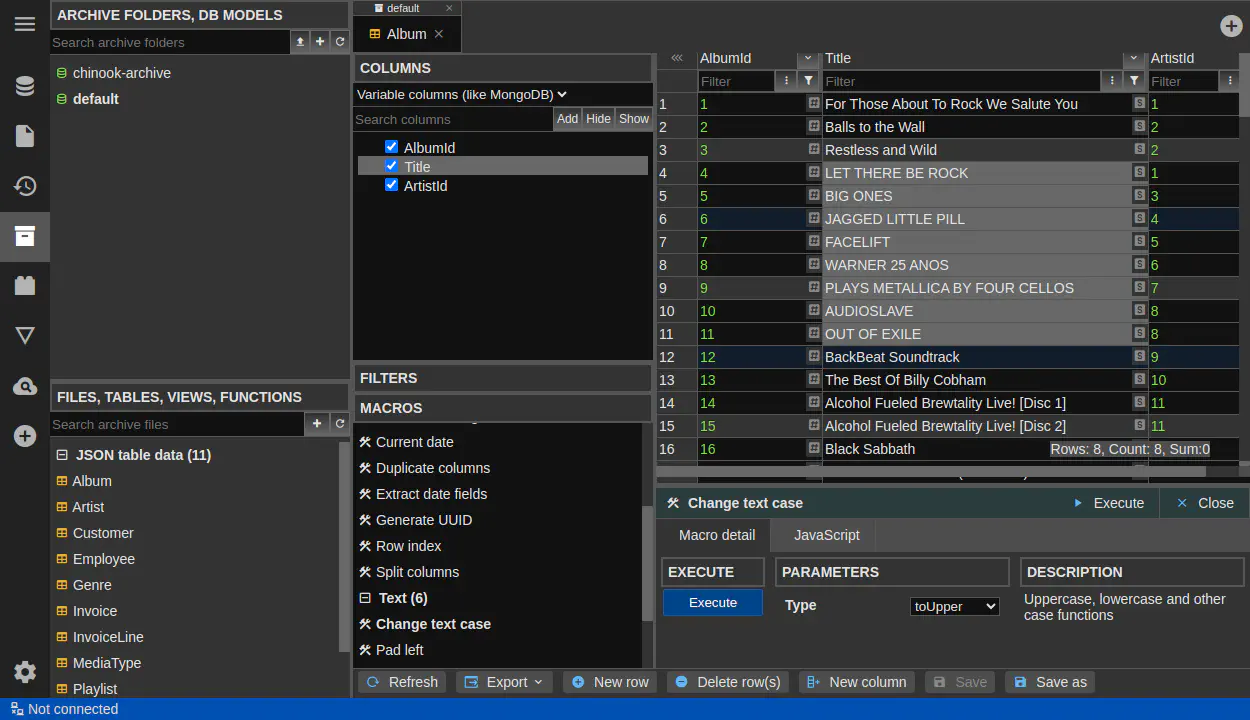Click the Refresh button

(x=402, y=682)
